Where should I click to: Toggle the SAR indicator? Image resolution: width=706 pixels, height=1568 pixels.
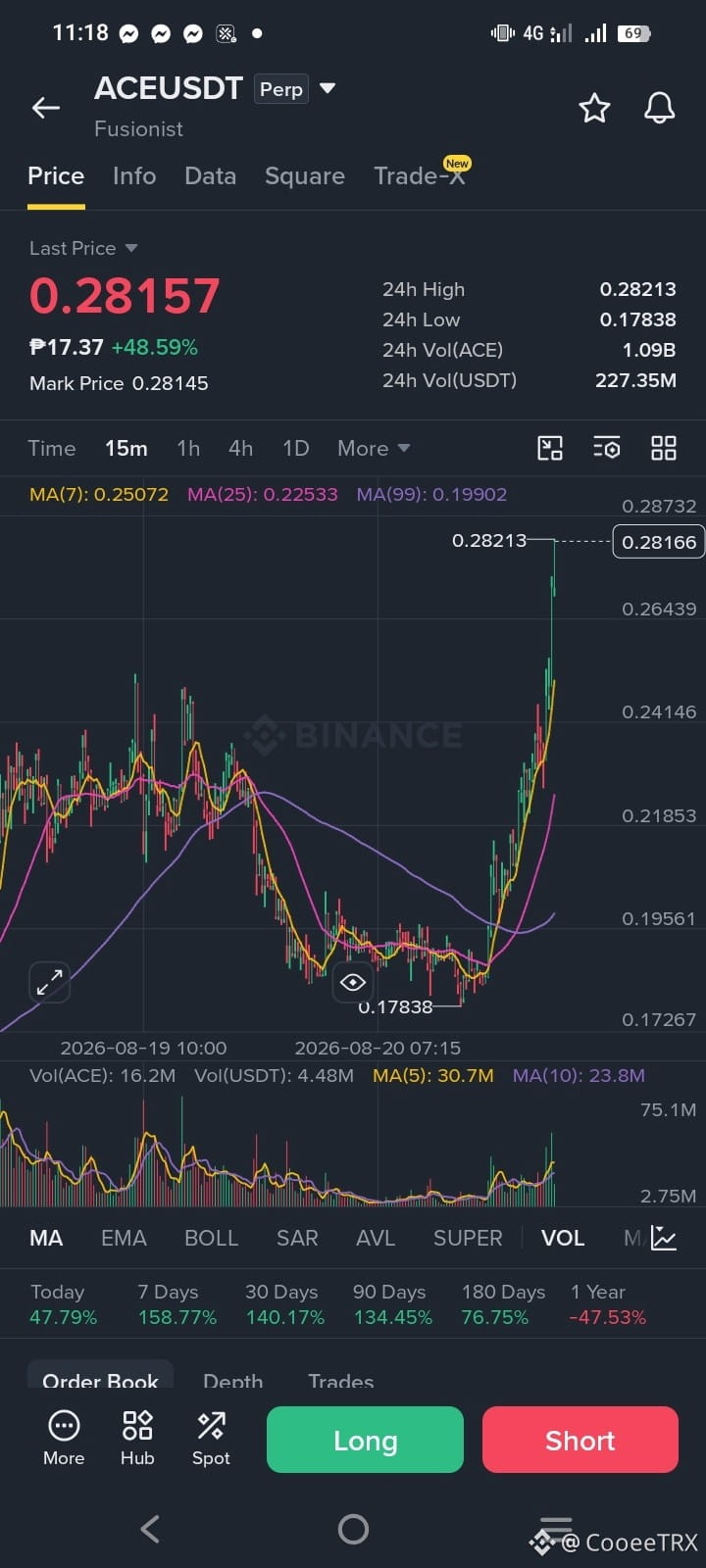coord(297,1238)
